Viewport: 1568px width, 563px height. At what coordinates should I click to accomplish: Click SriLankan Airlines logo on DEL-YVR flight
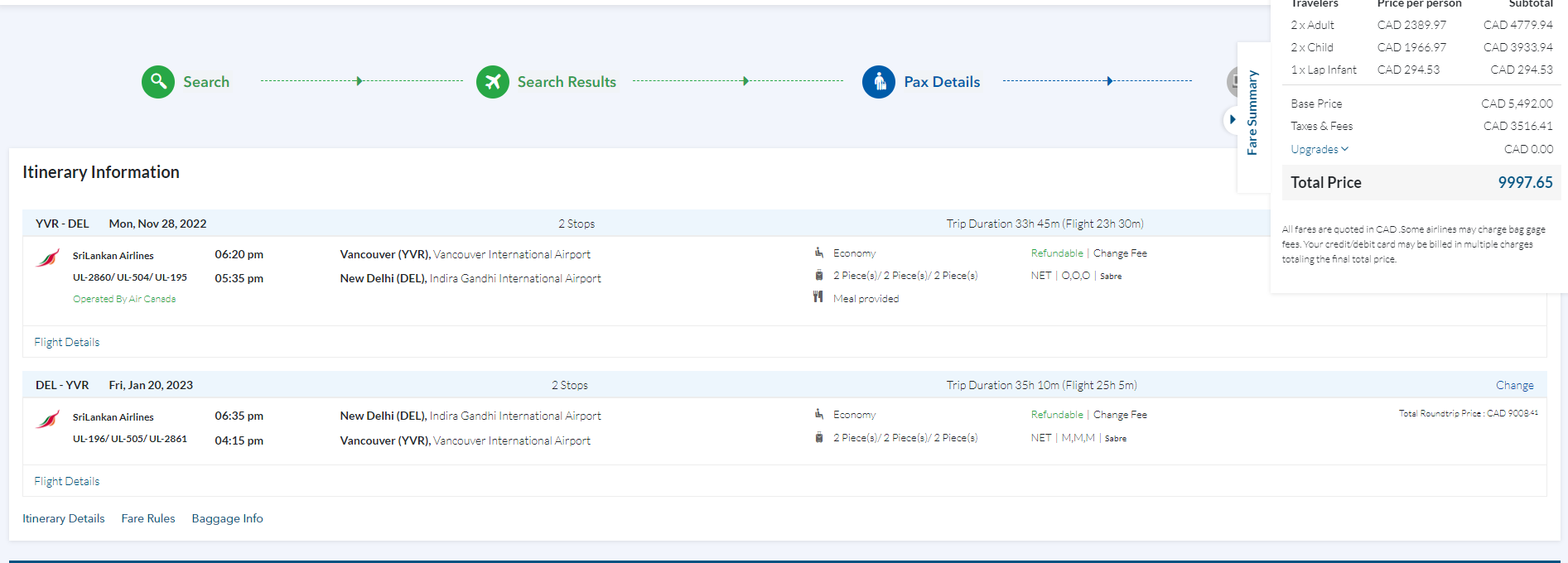point(48,420)
